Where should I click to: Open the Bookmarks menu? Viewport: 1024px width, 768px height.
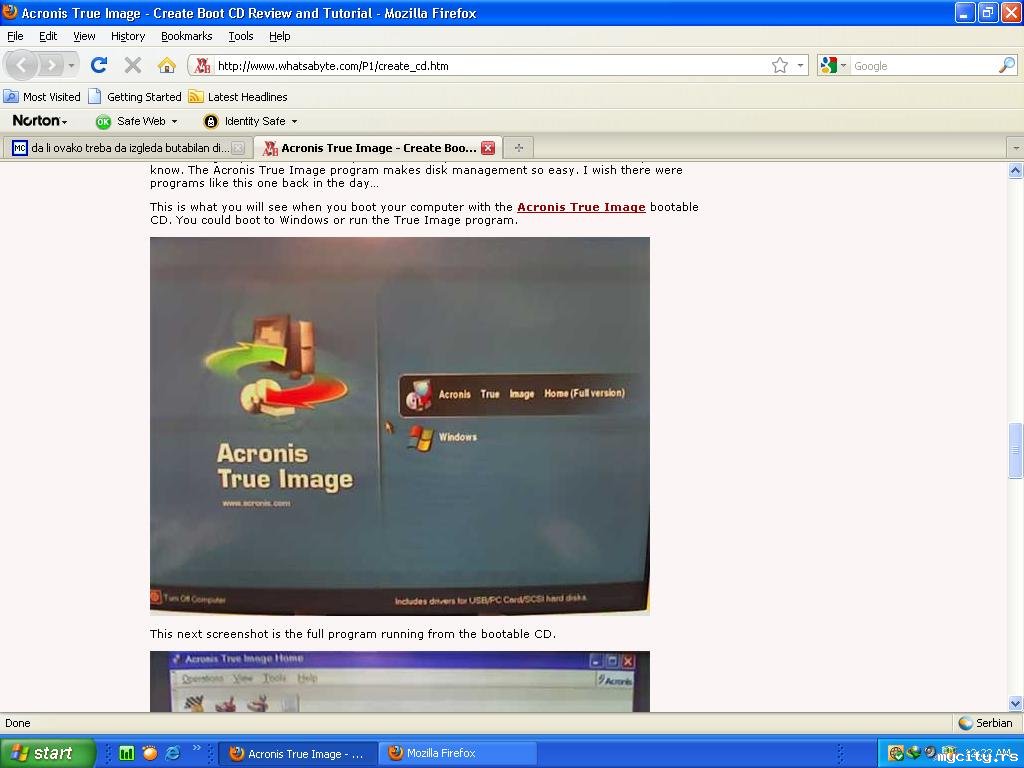186,36
